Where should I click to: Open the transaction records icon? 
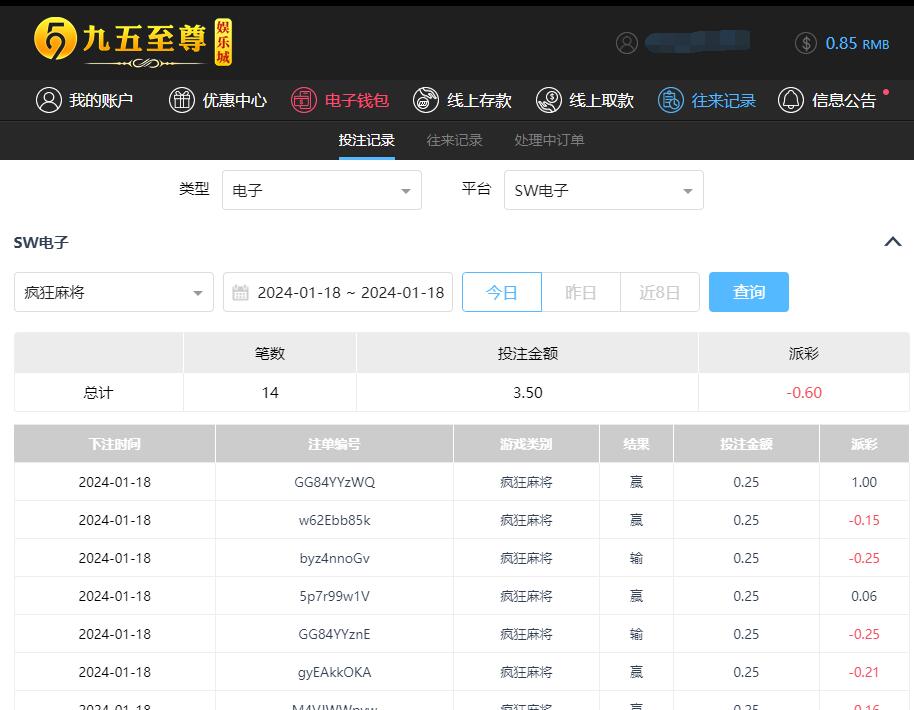(670, 100)
